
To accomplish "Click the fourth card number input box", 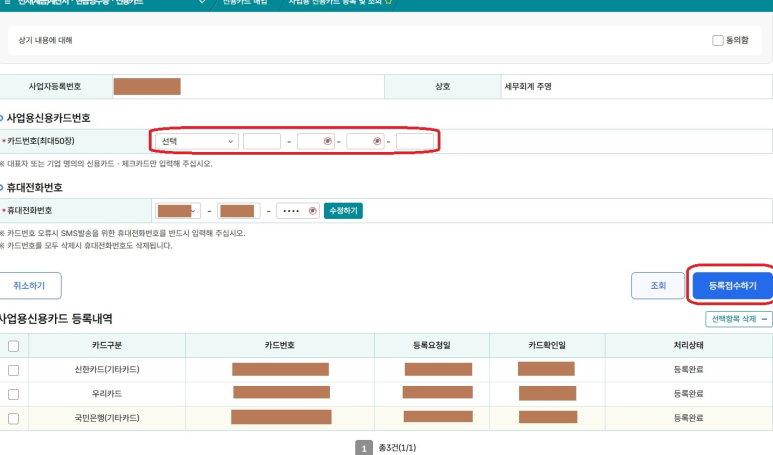I will 415,141.
